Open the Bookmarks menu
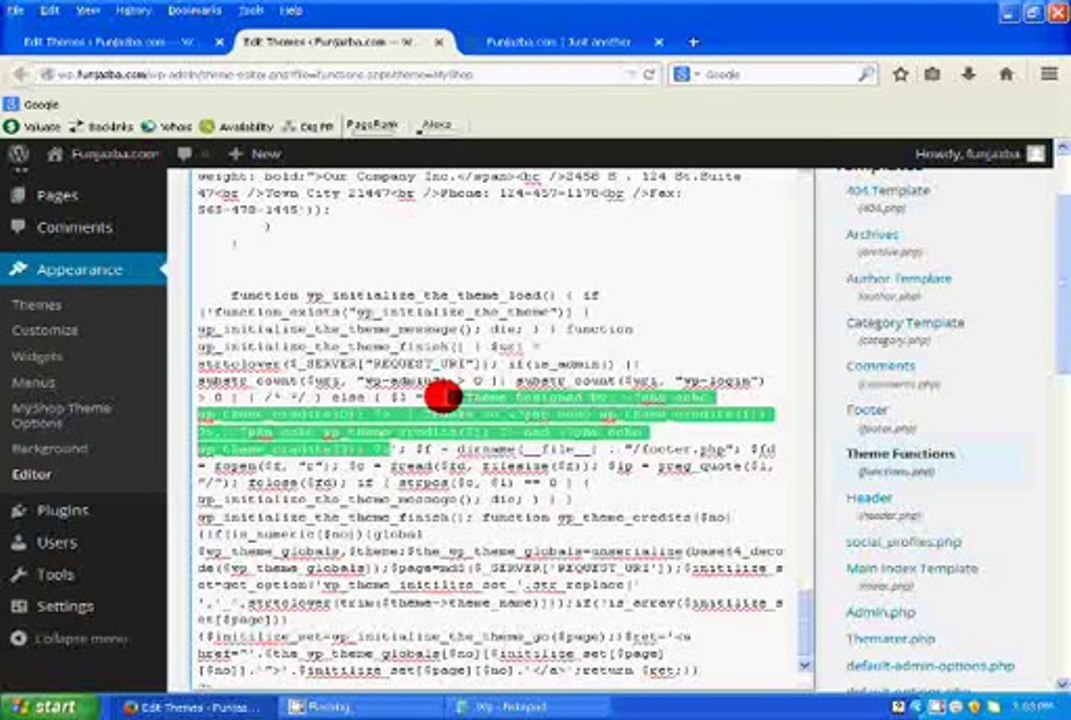 click(195, 10)
